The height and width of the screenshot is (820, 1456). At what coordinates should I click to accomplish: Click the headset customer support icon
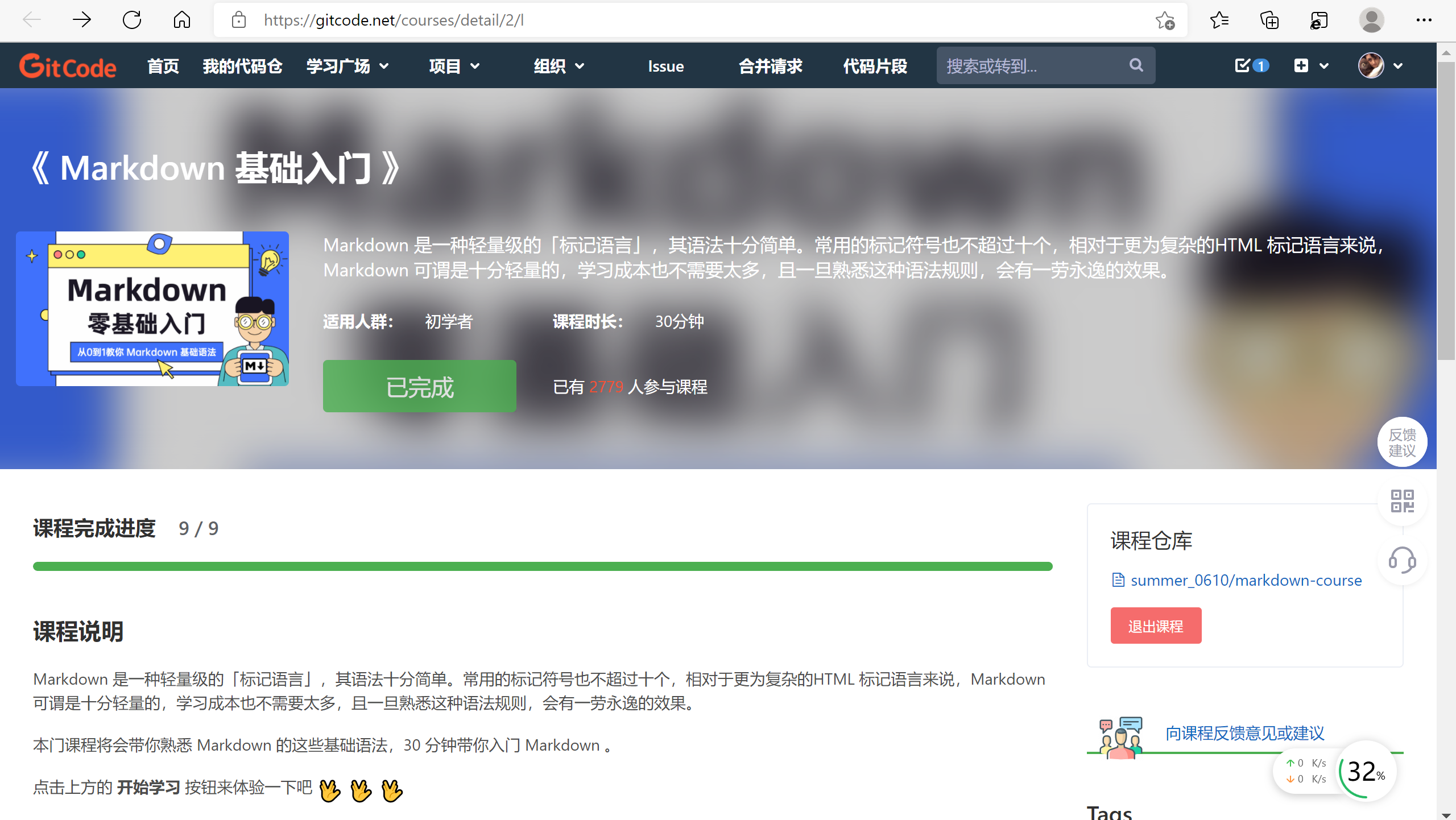(x=1401, y=560)
